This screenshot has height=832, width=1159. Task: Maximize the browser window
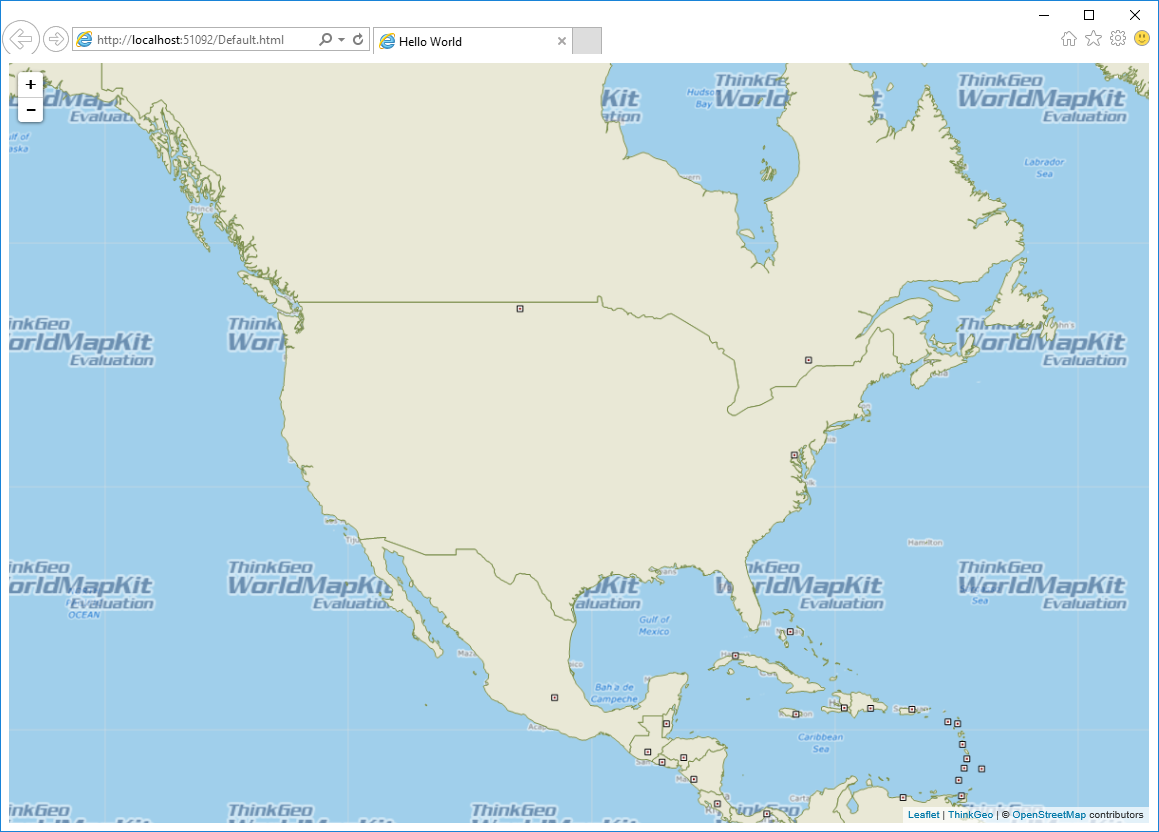coord(1089,15)
